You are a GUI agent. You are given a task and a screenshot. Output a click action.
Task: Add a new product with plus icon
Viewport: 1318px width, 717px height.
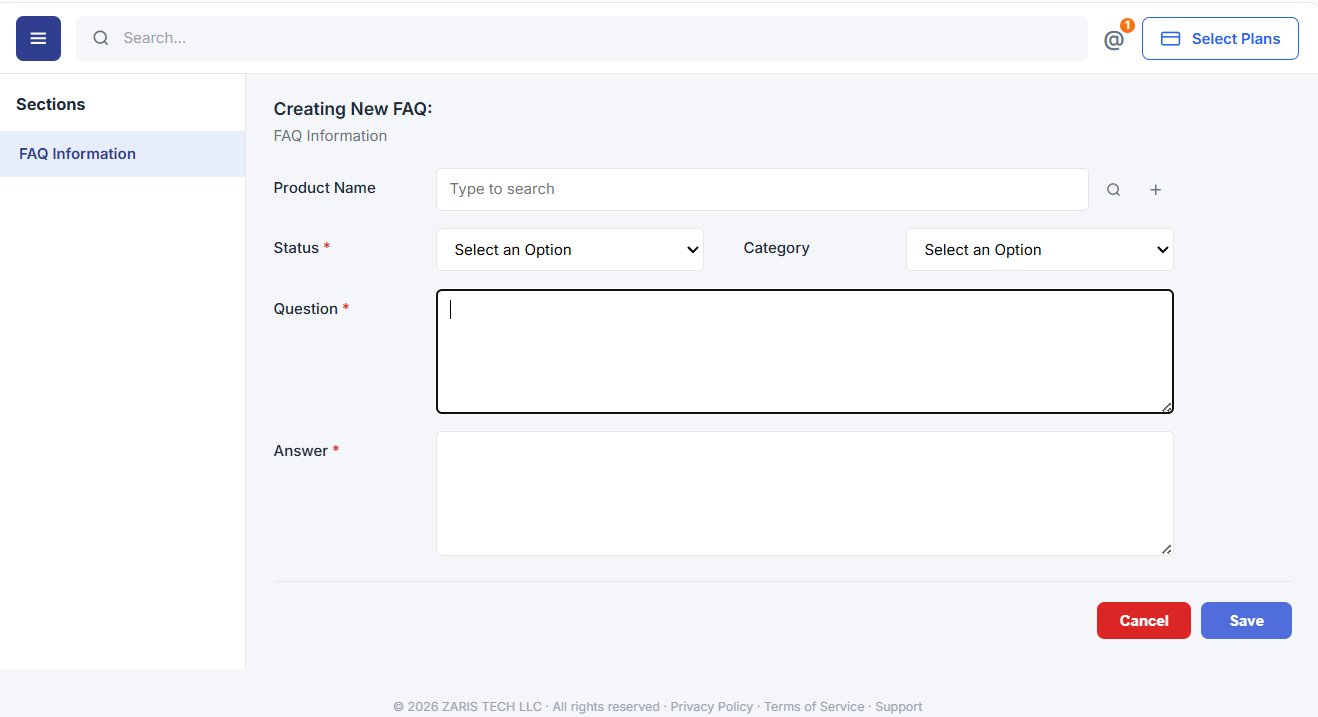[1155, 190]
